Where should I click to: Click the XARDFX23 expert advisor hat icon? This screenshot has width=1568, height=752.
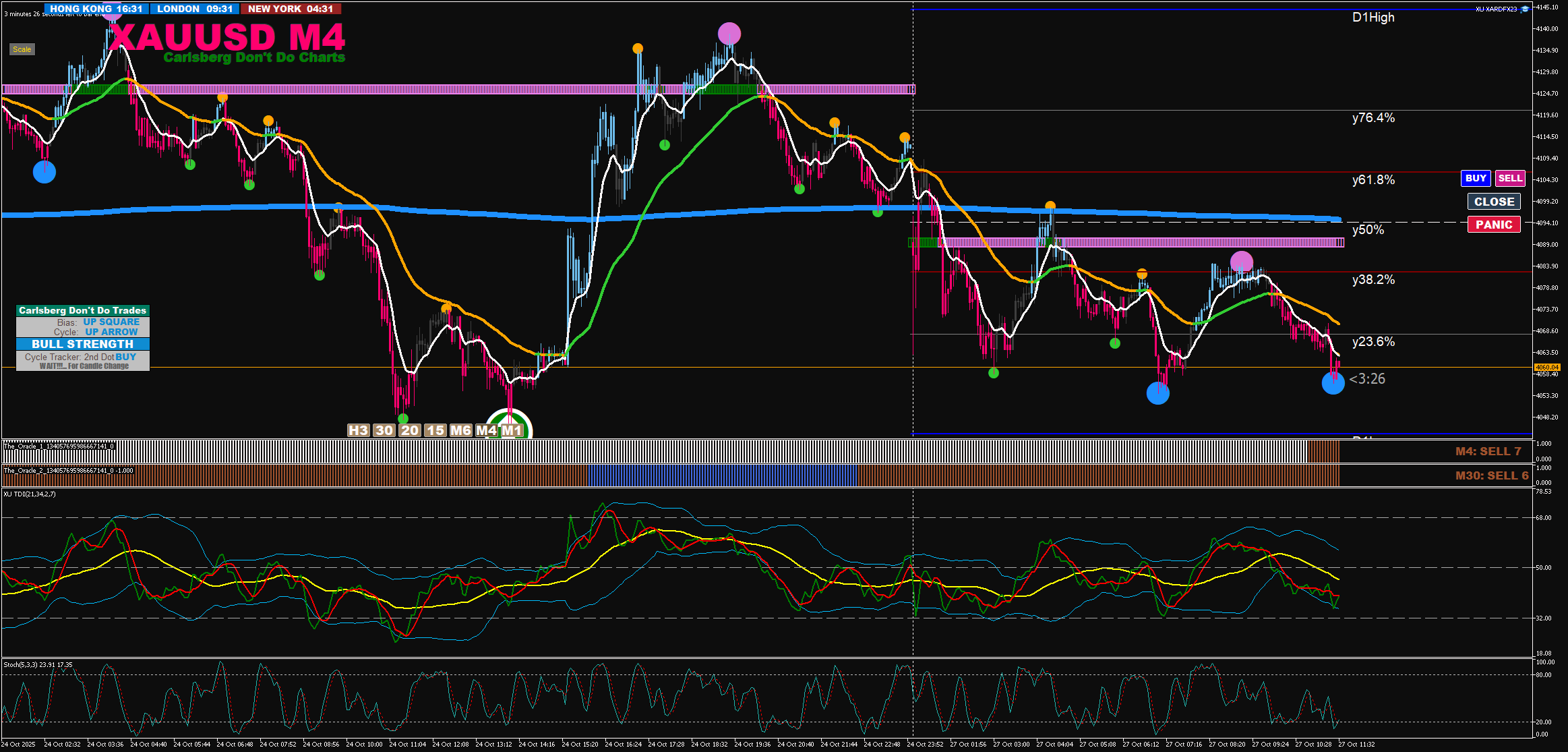point(1525,9)
